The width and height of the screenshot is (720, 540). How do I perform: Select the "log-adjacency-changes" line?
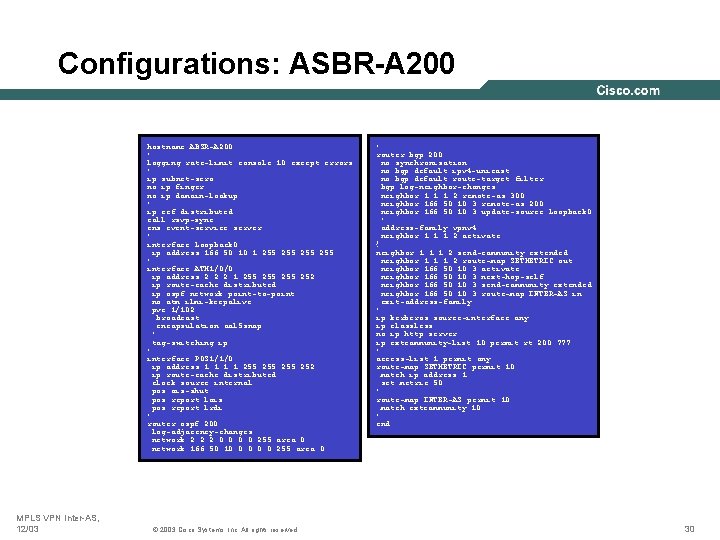(202, 432)
